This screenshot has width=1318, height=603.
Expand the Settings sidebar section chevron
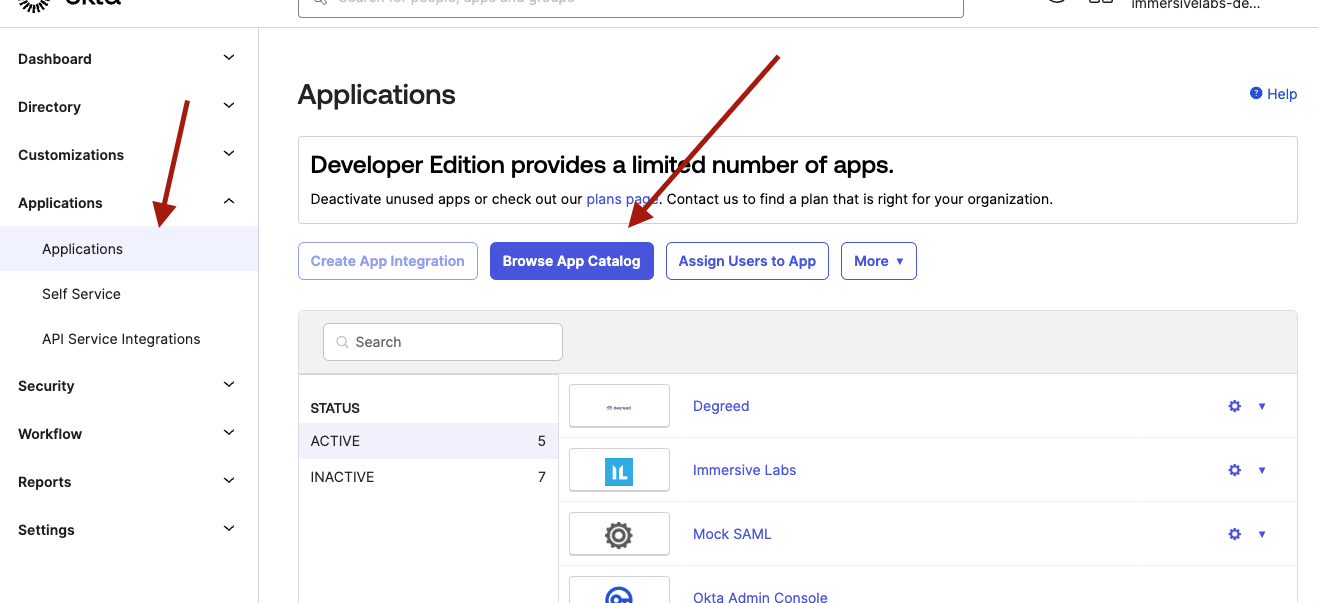(x=229, y=529)
